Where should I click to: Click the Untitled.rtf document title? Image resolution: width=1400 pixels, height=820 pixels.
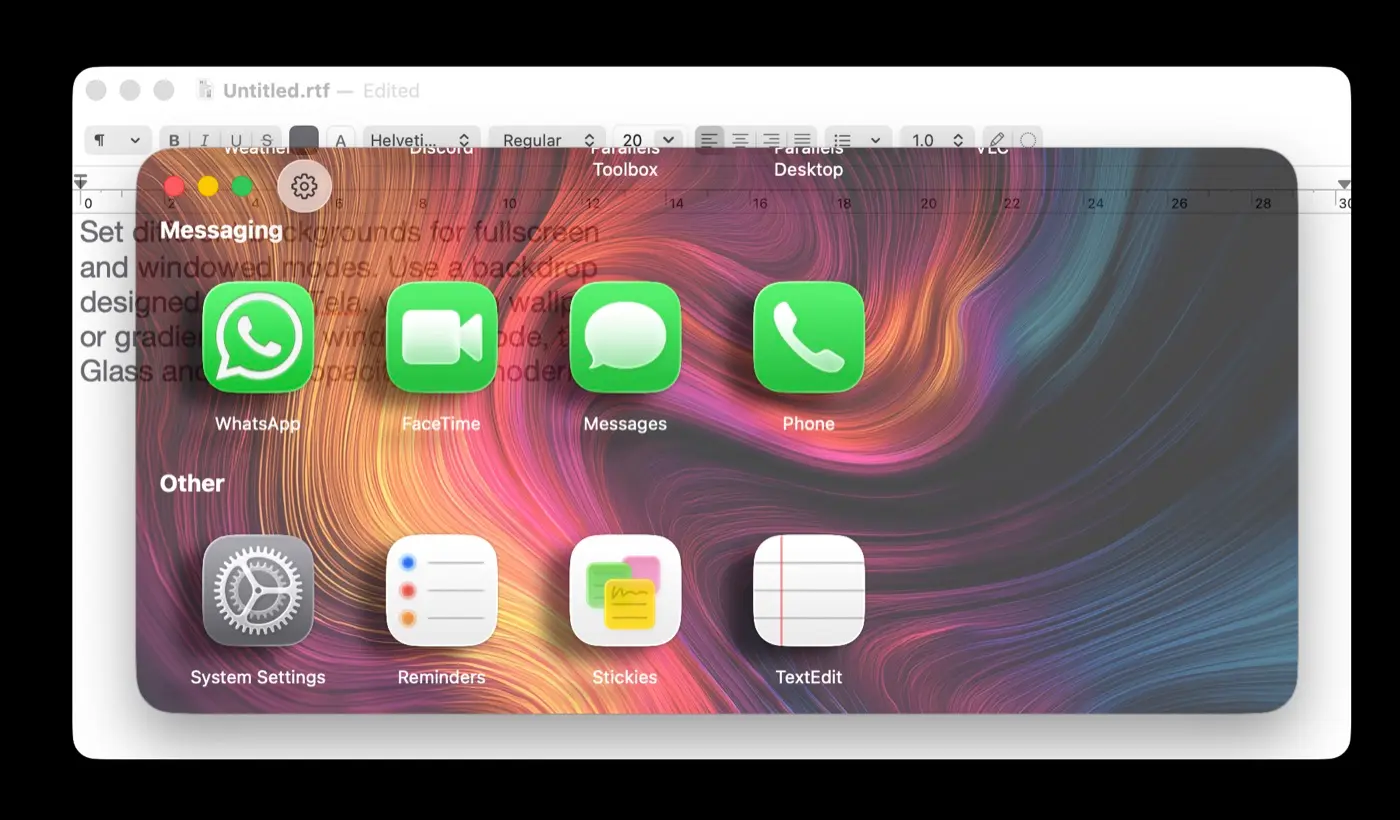click(276, 90)
